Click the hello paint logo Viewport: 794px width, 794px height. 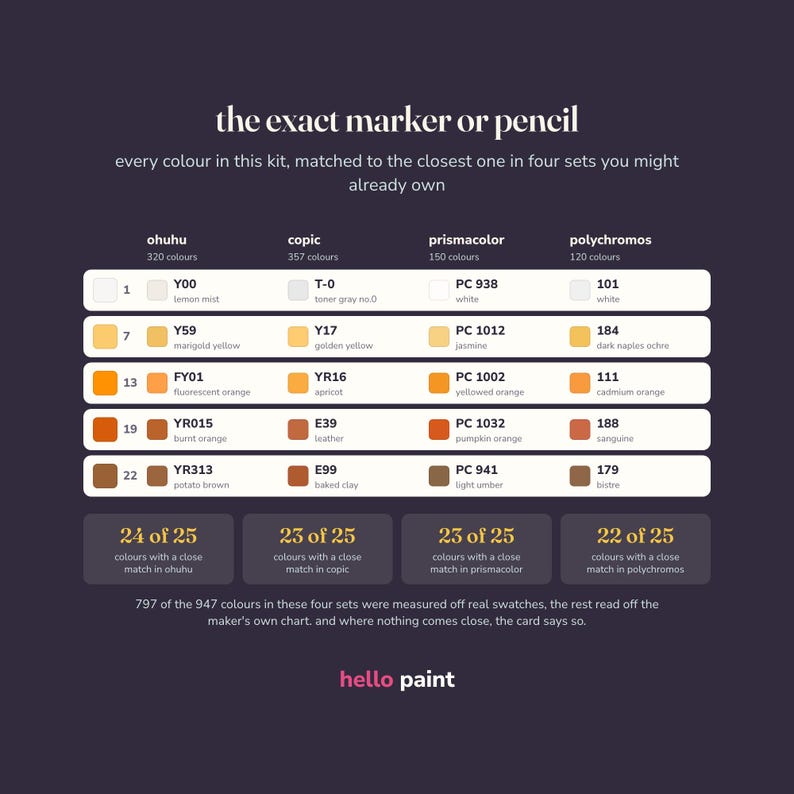(397, 680)
